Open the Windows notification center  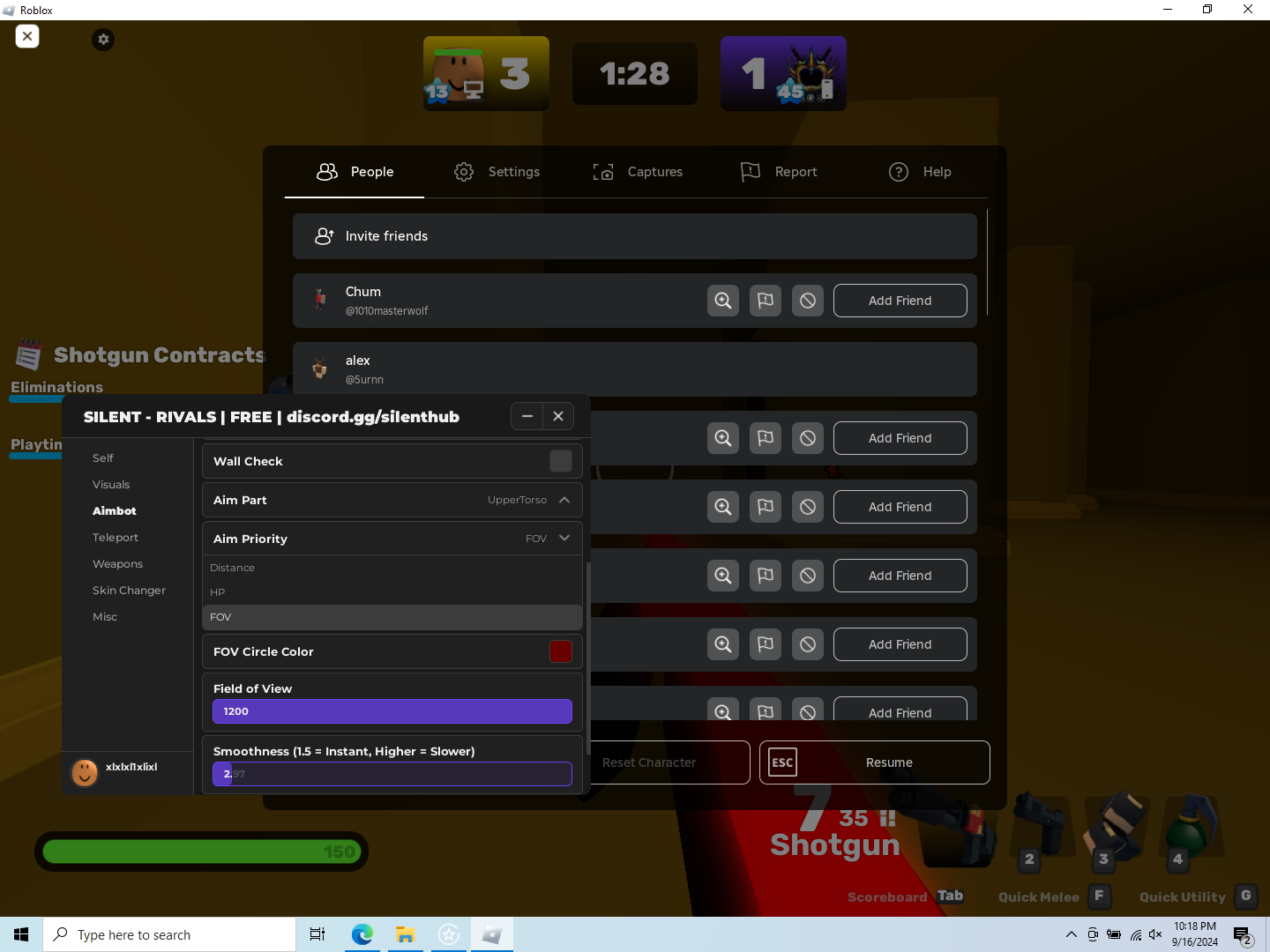coord(1243,935)
